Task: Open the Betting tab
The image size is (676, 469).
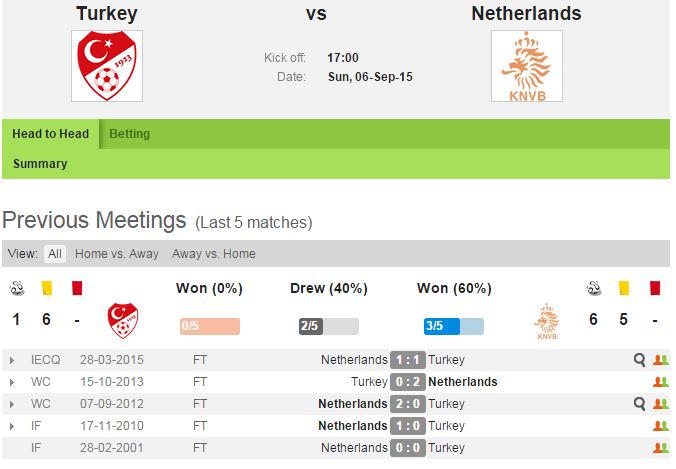Action: click(130, 134)
